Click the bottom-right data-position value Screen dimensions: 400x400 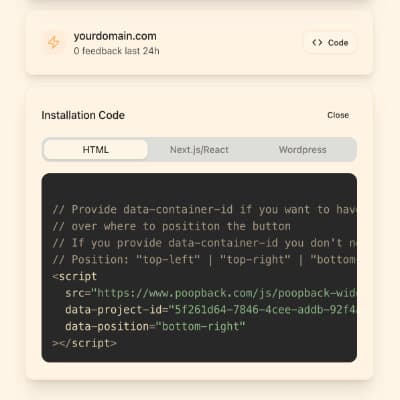click(201, 326)
